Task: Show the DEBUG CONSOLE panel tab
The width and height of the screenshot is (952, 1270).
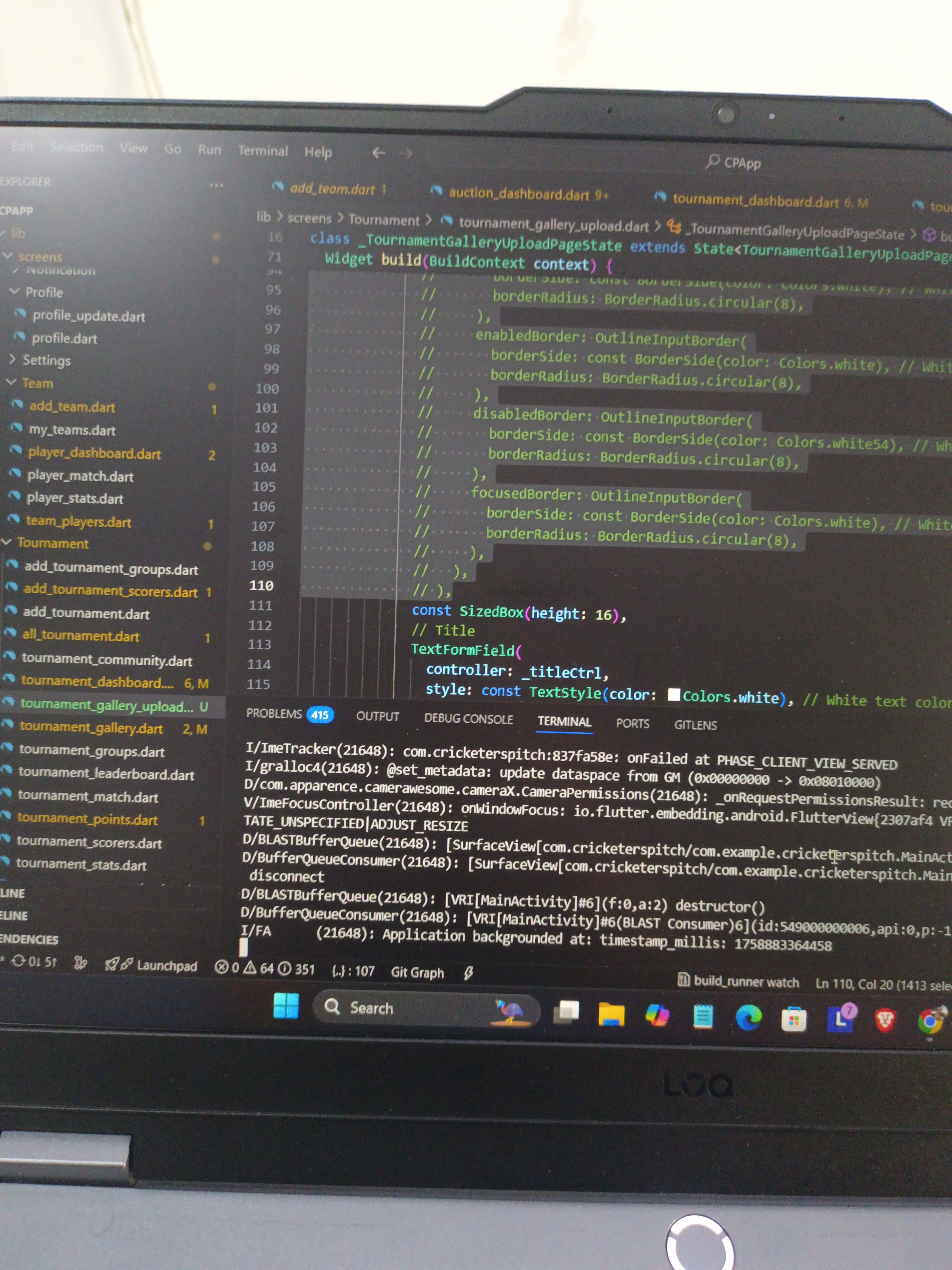Action: 468,719
